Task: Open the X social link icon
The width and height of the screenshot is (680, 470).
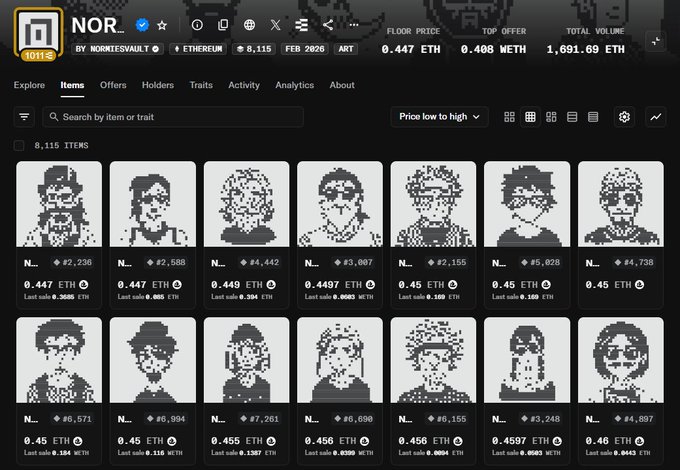Action: pyautogui.click(x=275, y=25)
